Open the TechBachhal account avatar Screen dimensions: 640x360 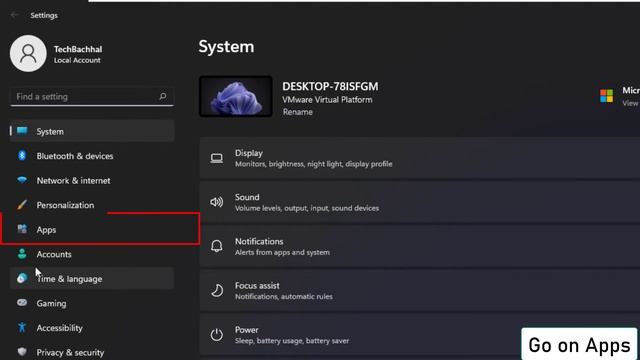coord(28,53)
